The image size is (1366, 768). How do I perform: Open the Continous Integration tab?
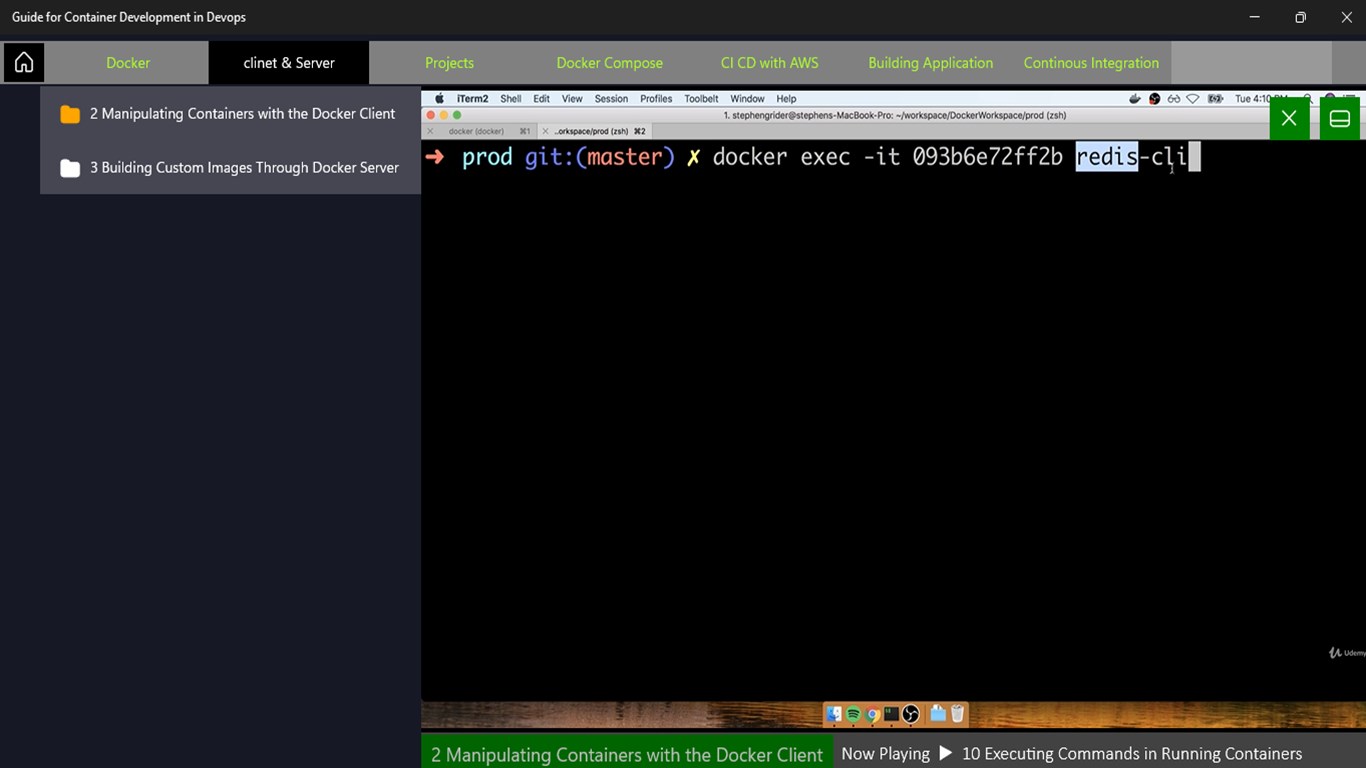coord(1091,62)
